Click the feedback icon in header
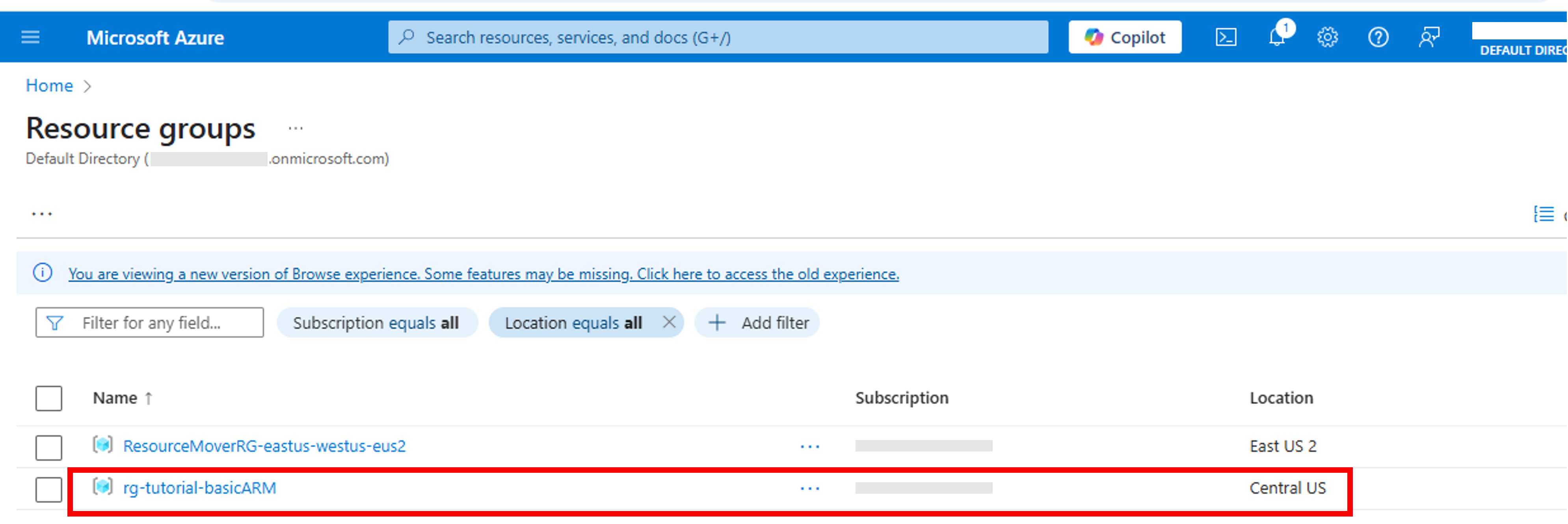 [x=1428, y=38]
